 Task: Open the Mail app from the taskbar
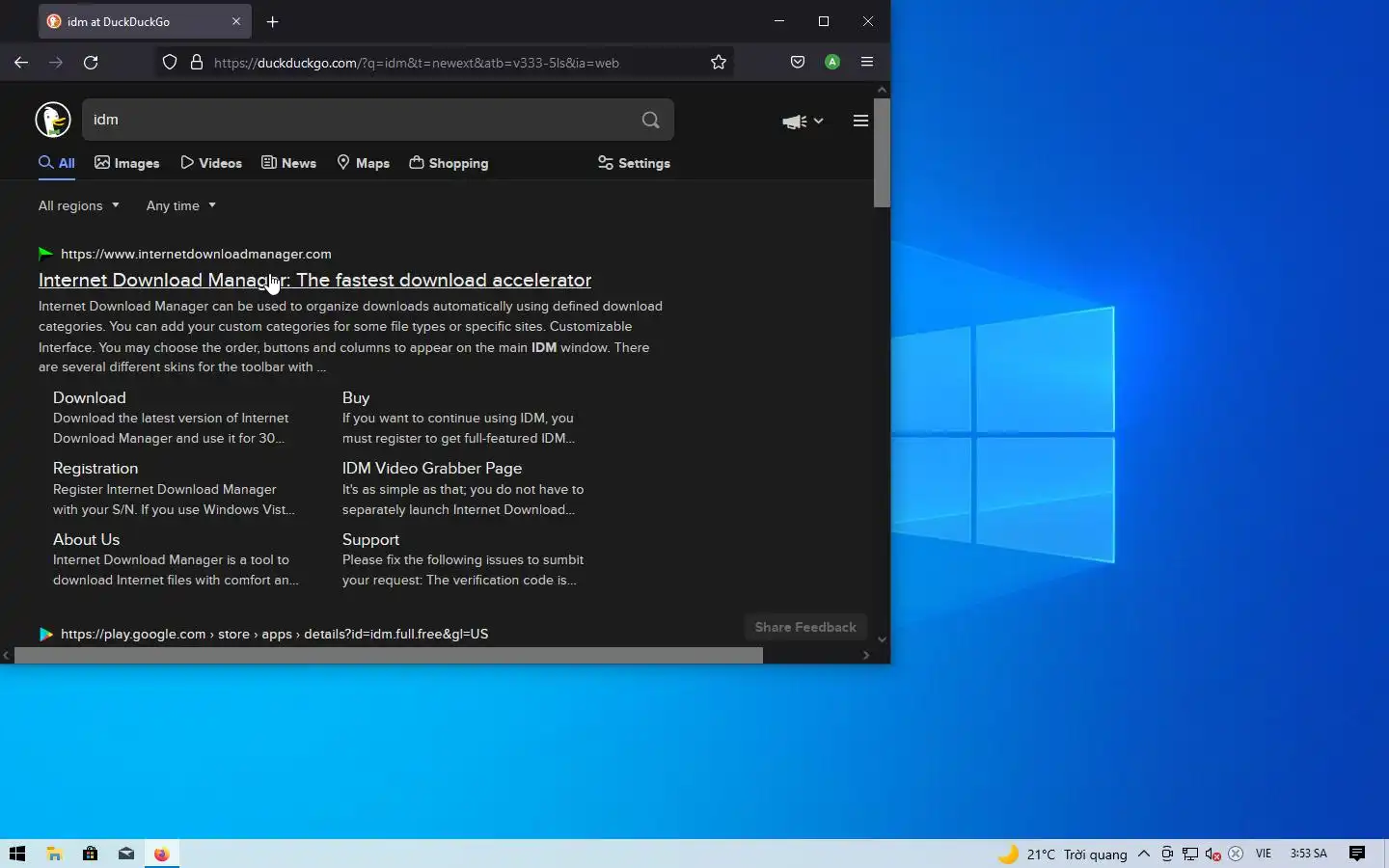click(x=125, y=854)
